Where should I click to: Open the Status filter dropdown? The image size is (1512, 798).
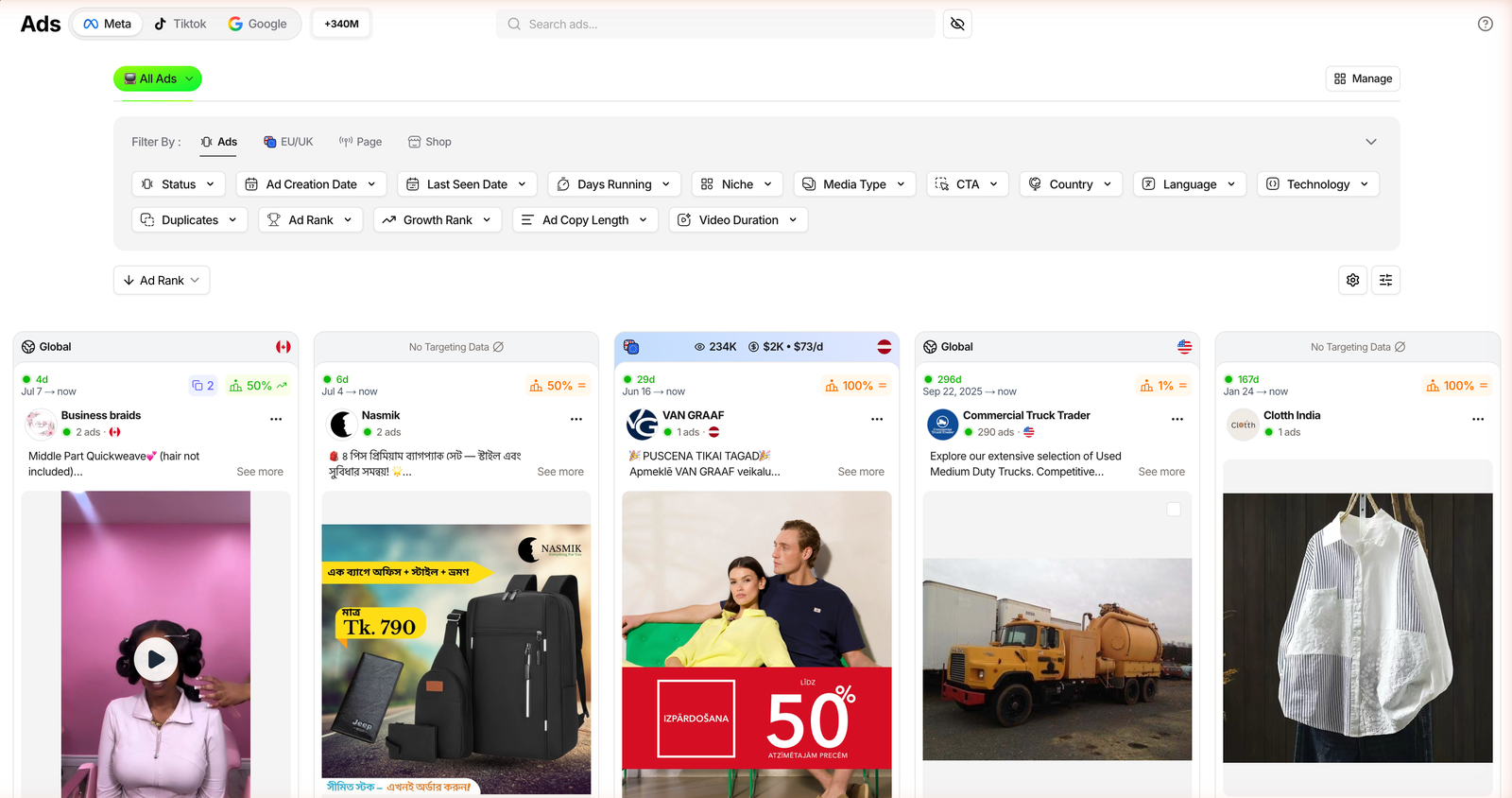(179, 184)
